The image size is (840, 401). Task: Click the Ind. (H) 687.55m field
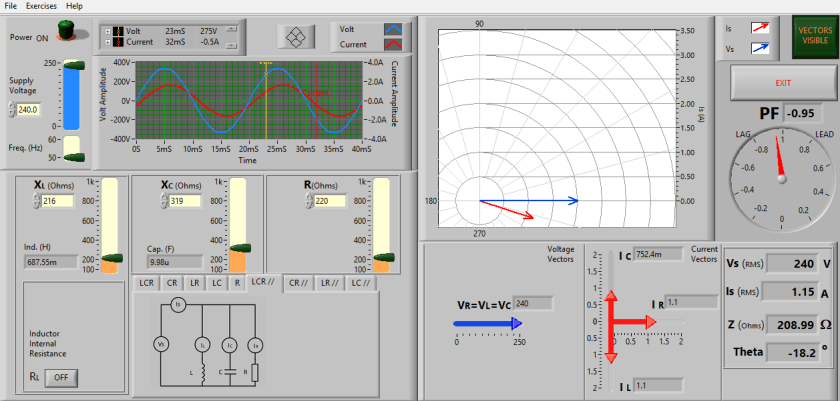coord(49,262)
